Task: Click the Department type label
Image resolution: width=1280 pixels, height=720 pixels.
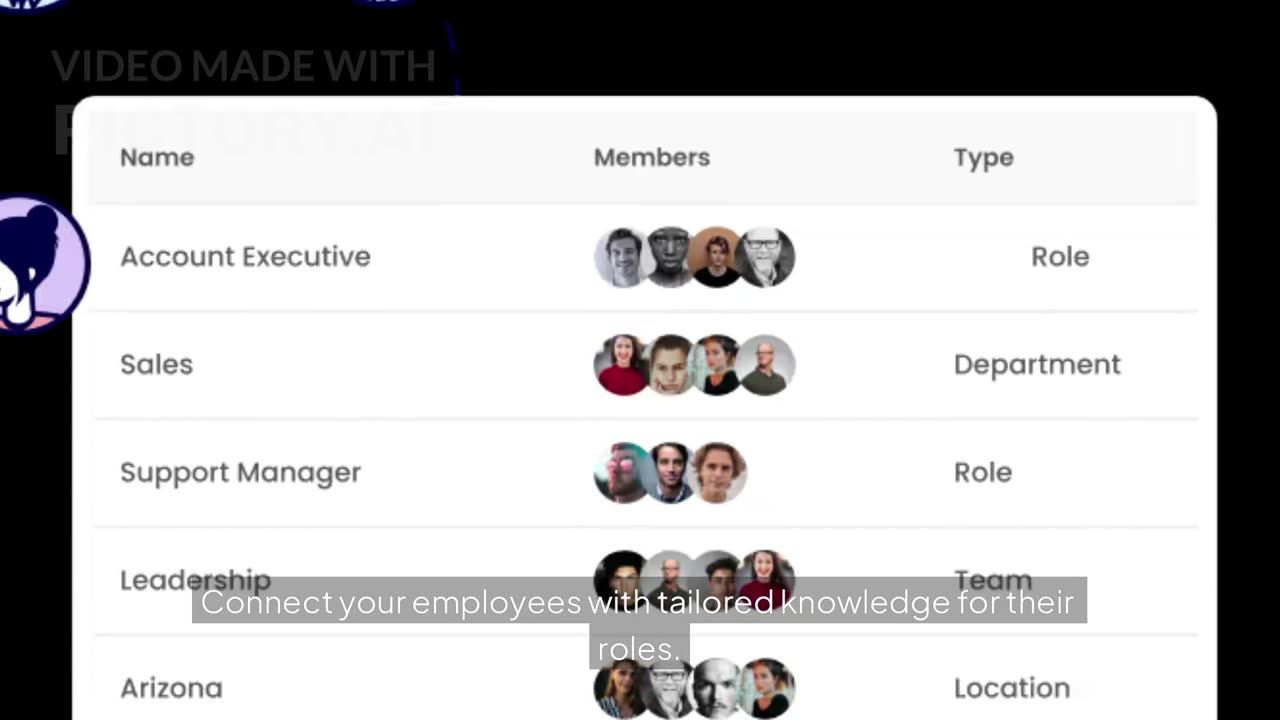Action: pos(1037,365)
